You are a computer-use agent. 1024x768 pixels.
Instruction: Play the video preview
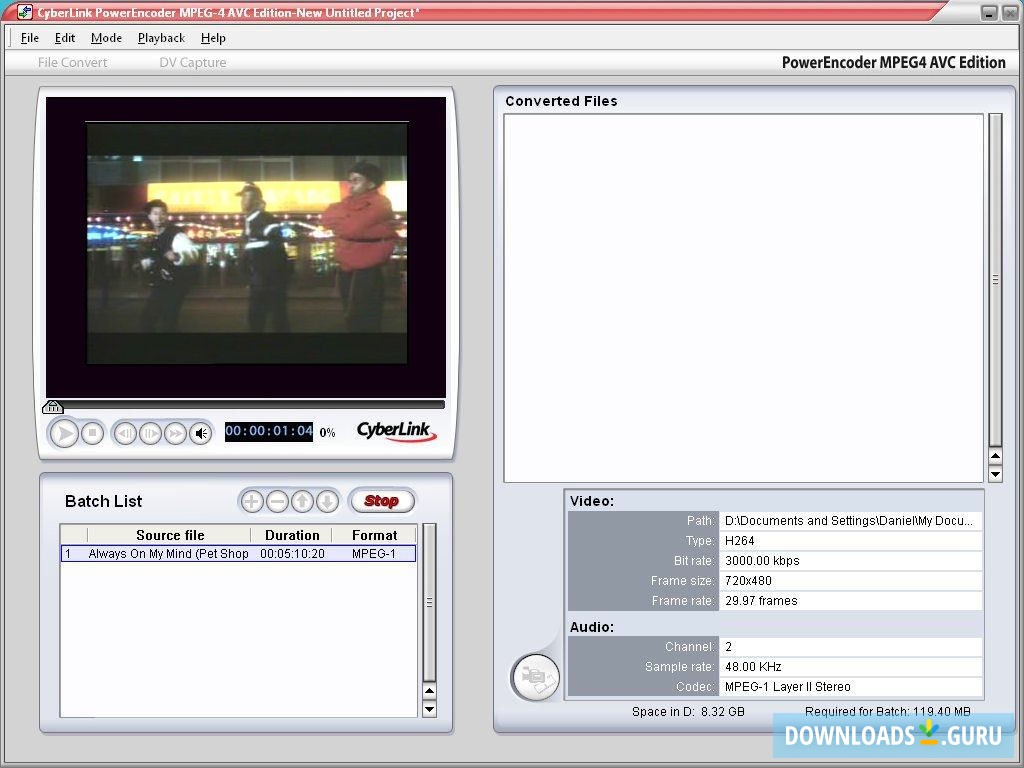[x=64, y=433]
